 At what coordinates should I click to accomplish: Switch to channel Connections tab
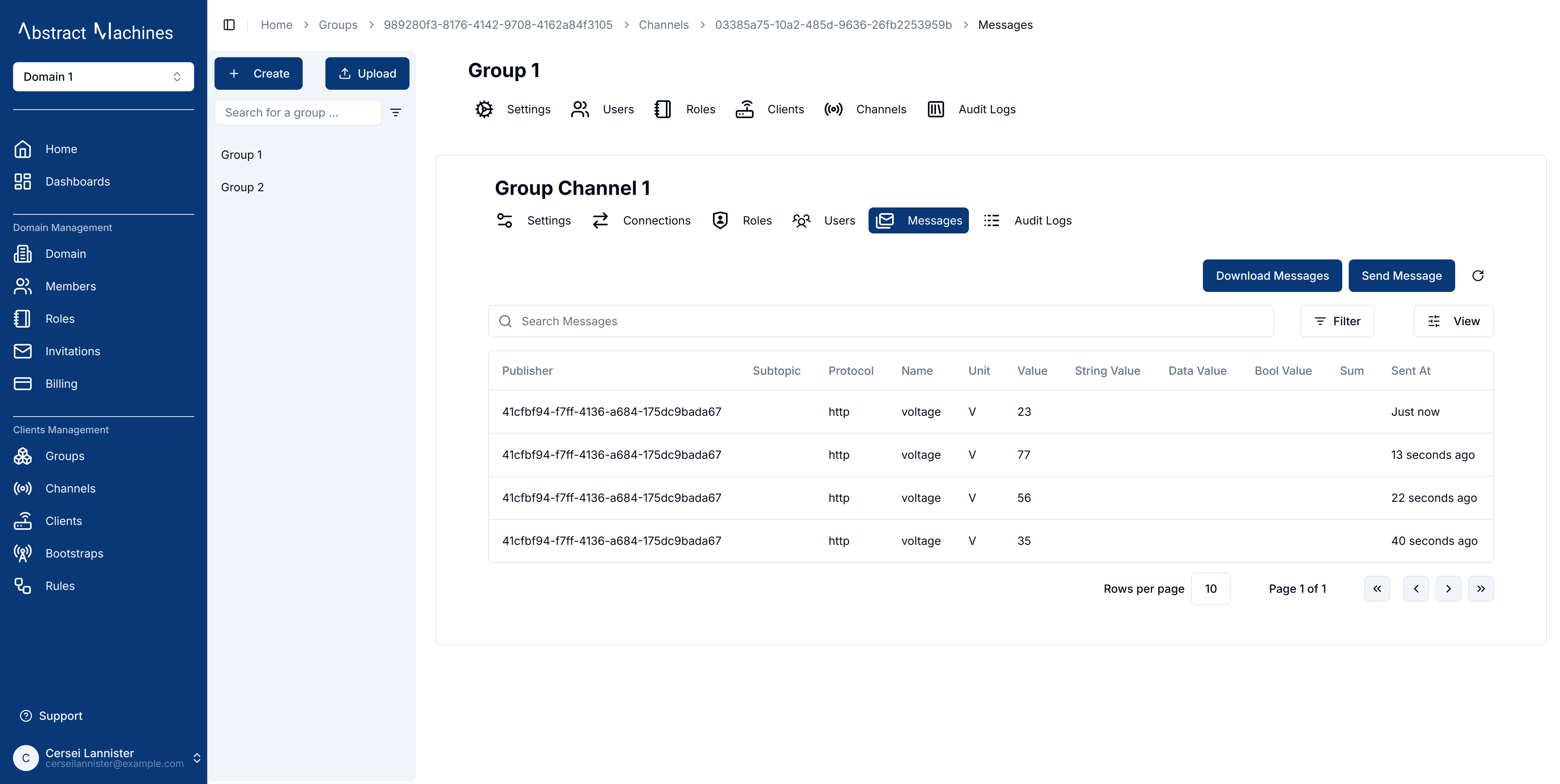pyautogui.click(x=641, y=220)
